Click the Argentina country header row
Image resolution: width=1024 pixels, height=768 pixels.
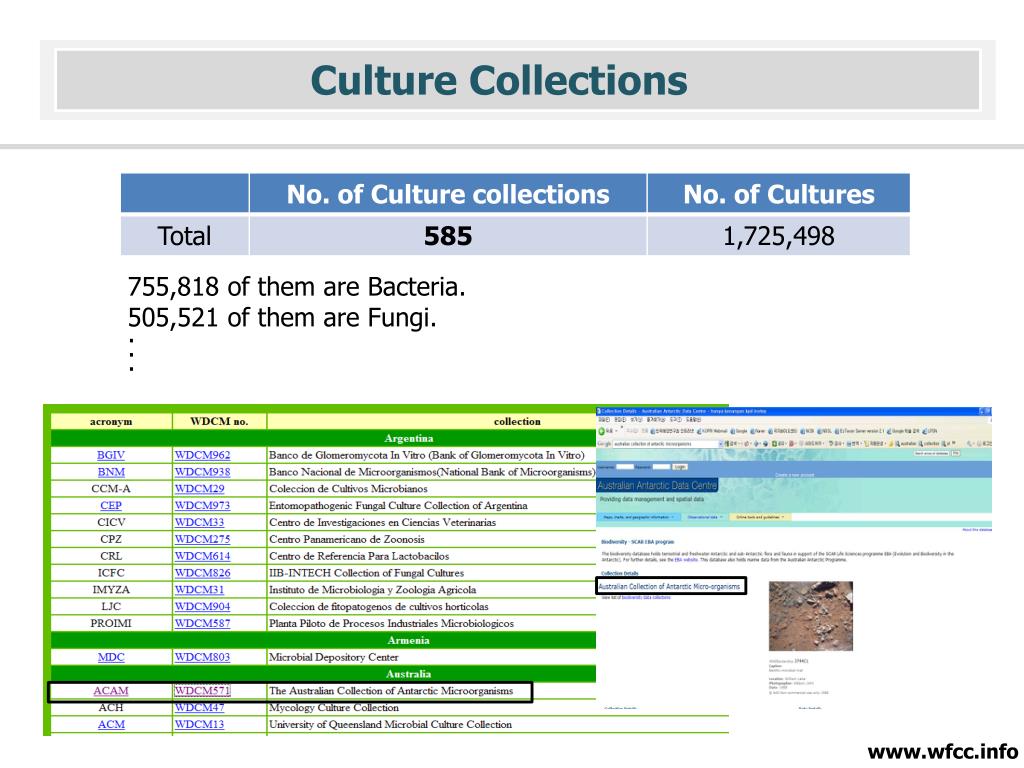click(323, 438)
